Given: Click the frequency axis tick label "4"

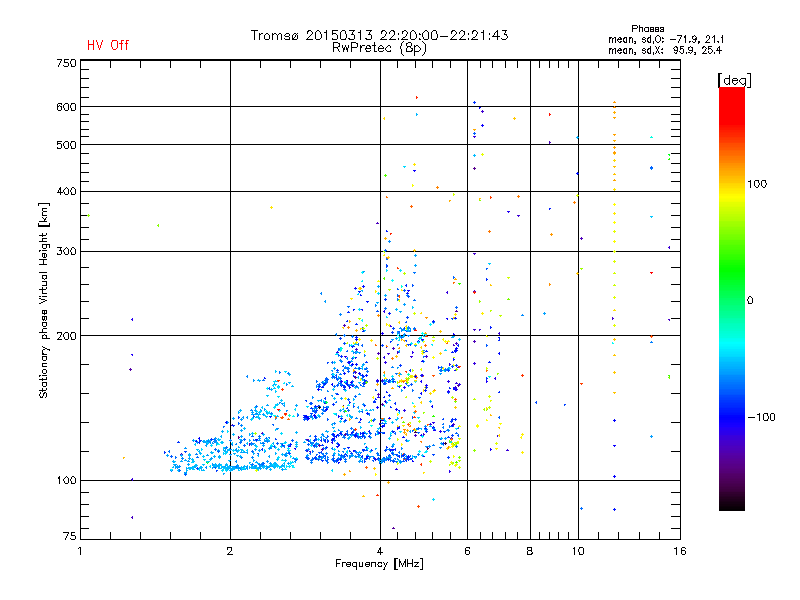Looking at the screenshot, I should (380, 551).
